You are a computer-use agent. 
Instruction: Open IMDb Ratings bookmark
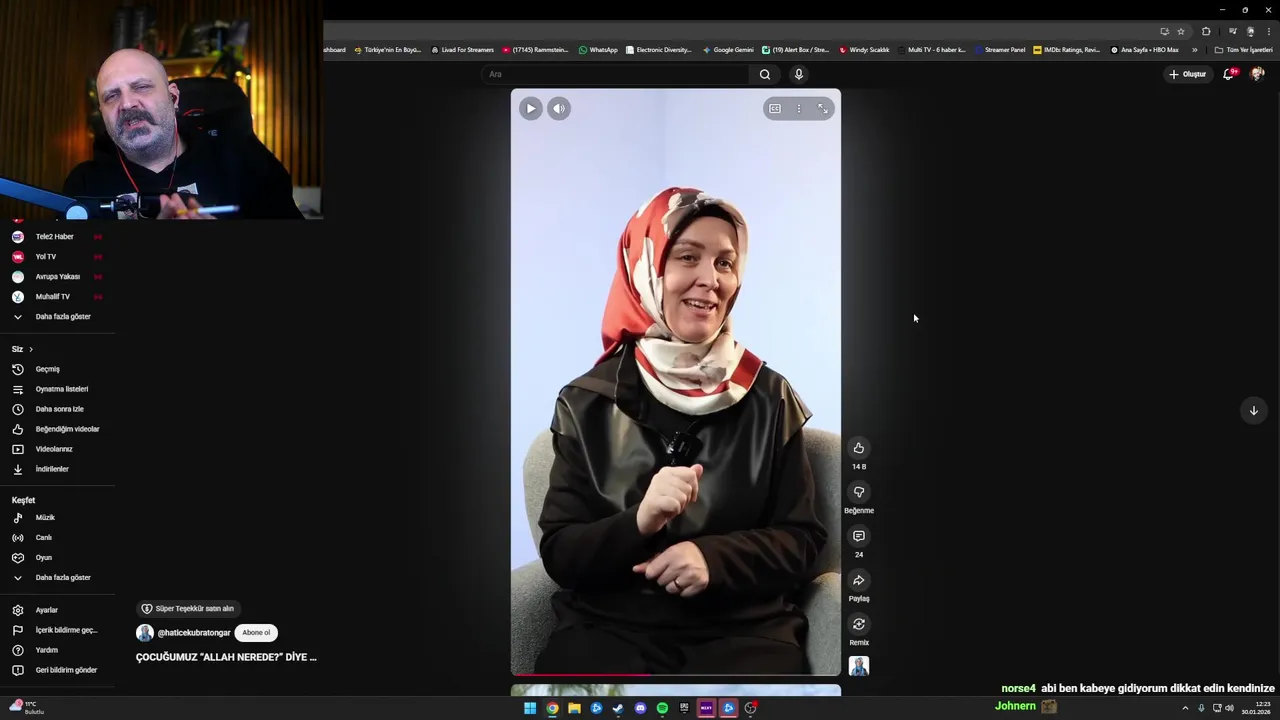point(1067,50)
